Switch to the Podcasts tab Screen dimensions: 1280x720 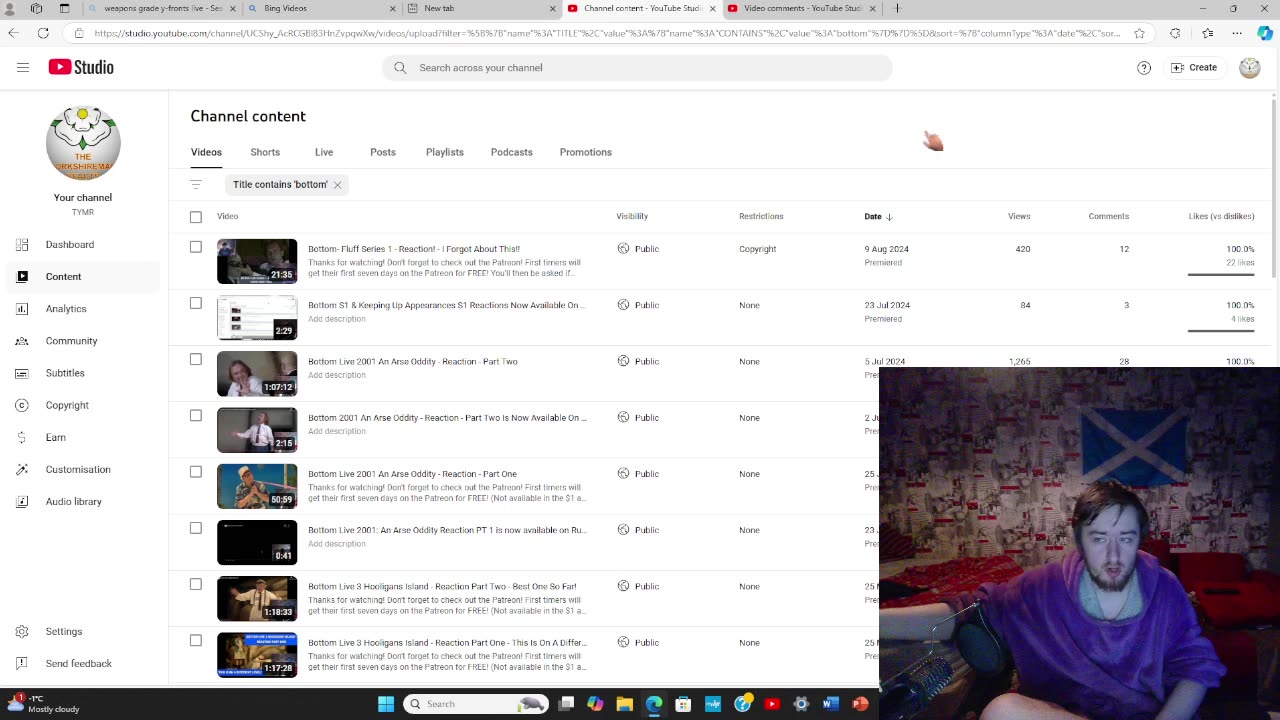point(512,152)
